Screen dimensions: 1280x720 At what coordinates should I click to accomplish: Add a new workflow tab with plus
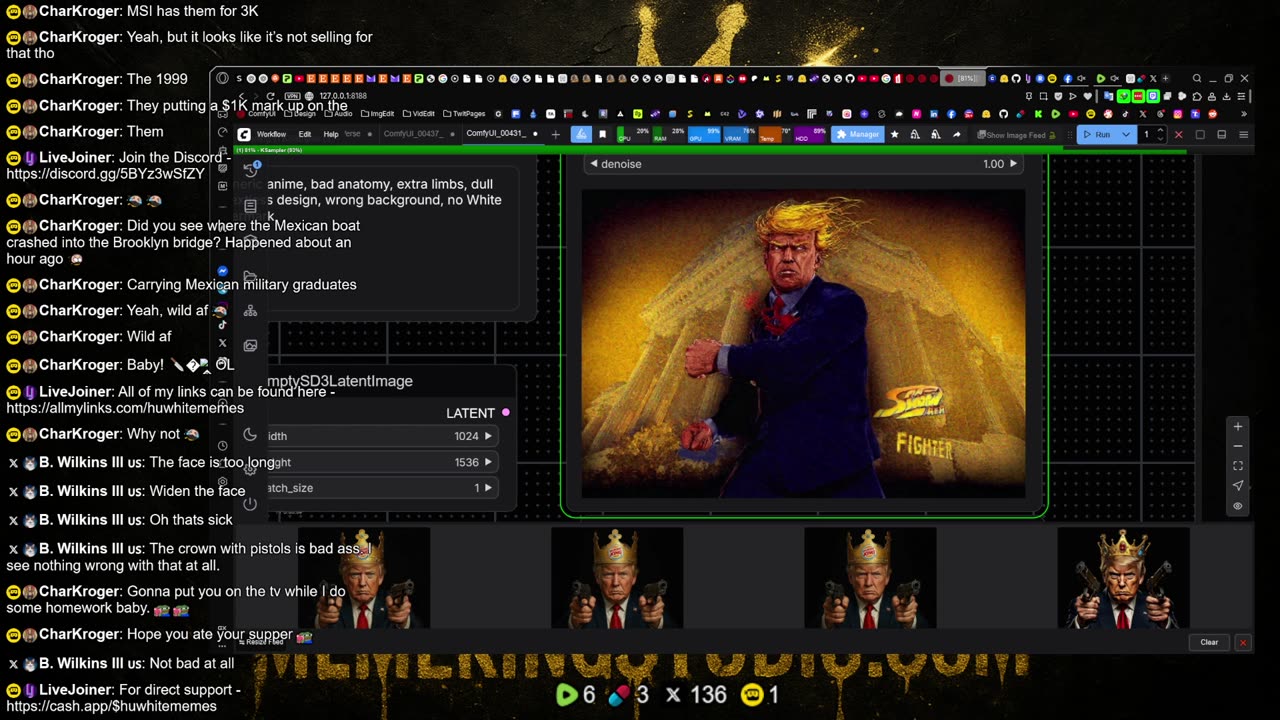(556, 134)
